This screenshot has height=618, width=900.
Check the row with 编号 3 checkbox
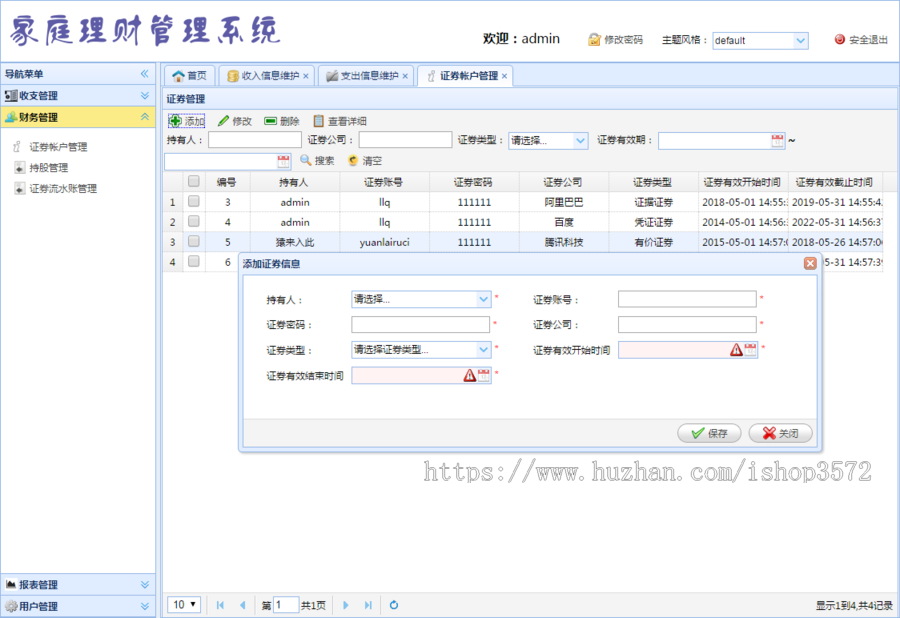193,201
